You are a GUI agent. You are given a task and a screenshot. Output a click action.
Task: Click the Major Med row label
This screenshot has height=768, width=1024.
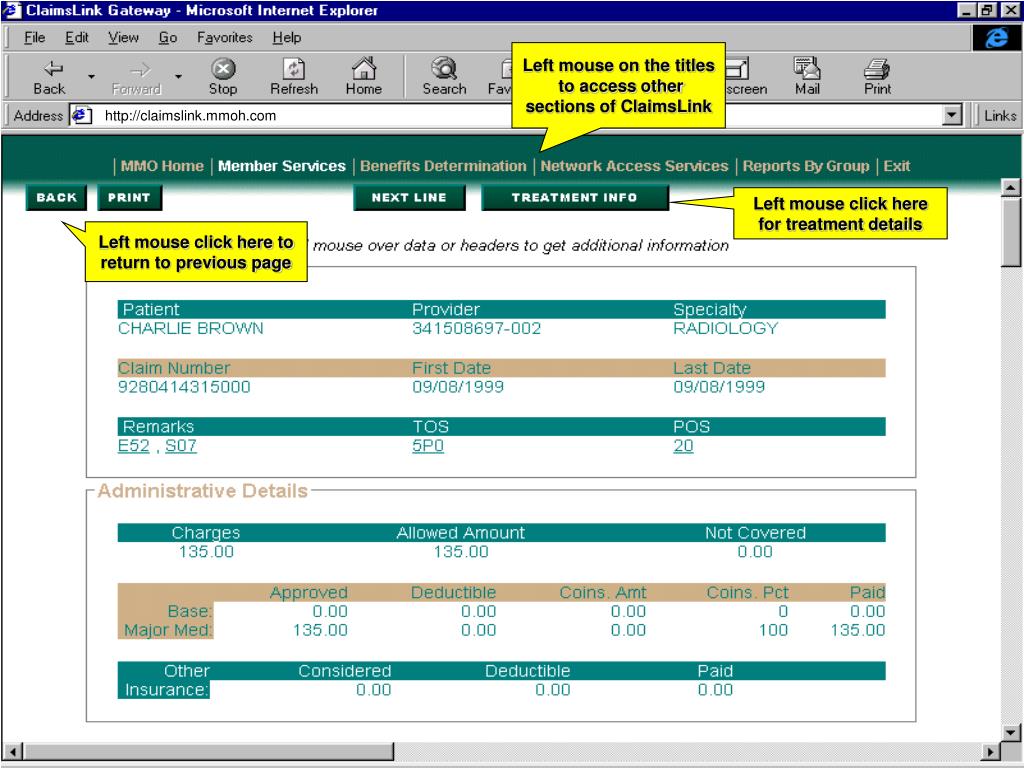point(168,630)
